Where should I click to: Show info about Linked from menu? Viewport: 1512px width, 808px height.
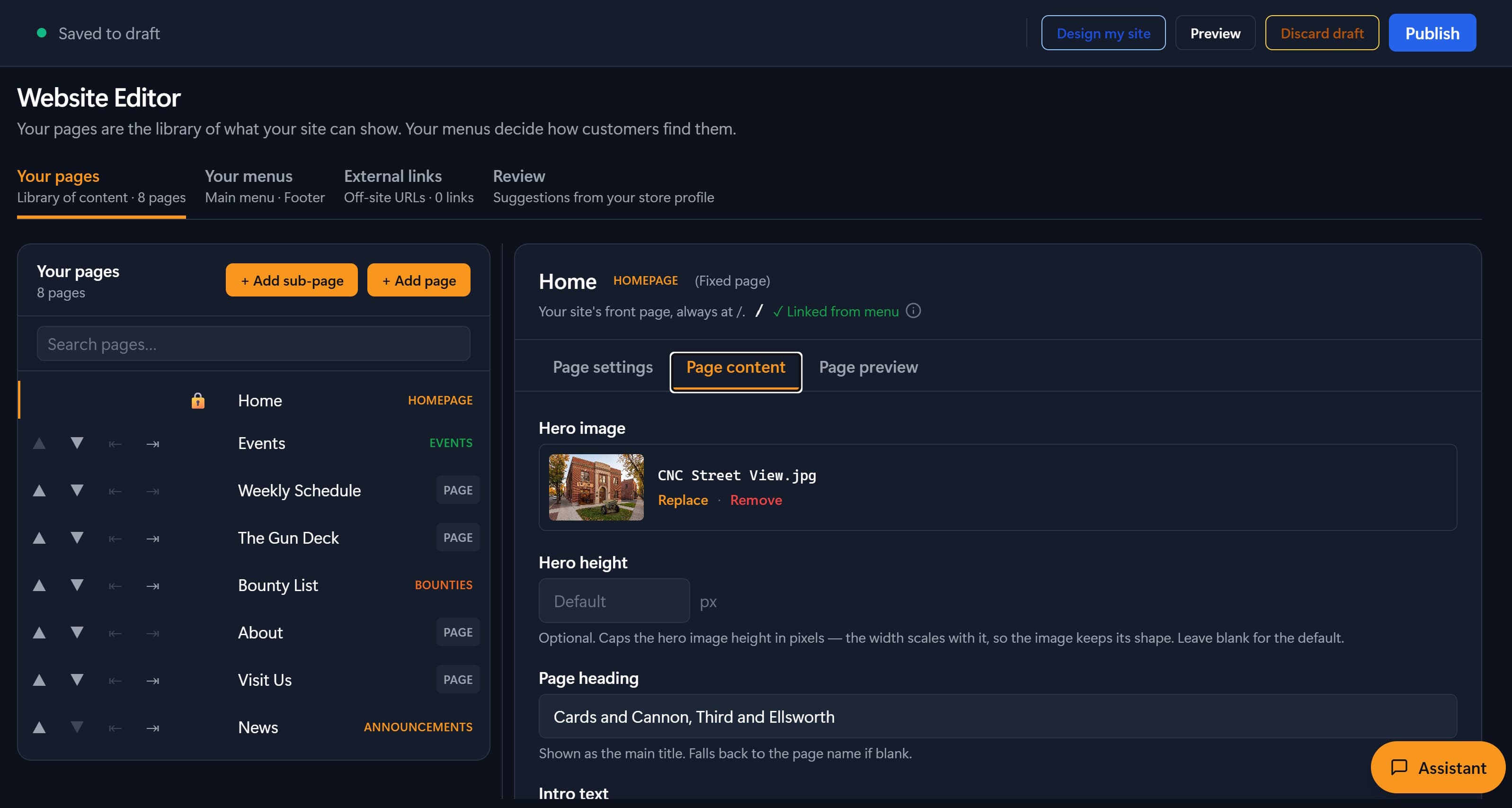913,311
